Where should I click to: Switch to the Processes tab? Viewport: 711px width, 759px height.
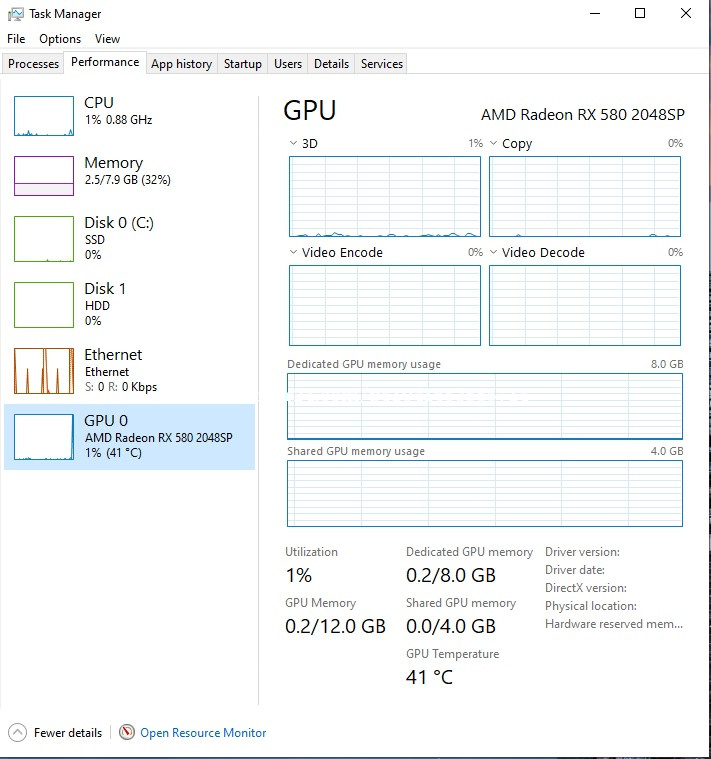(34, 64)
